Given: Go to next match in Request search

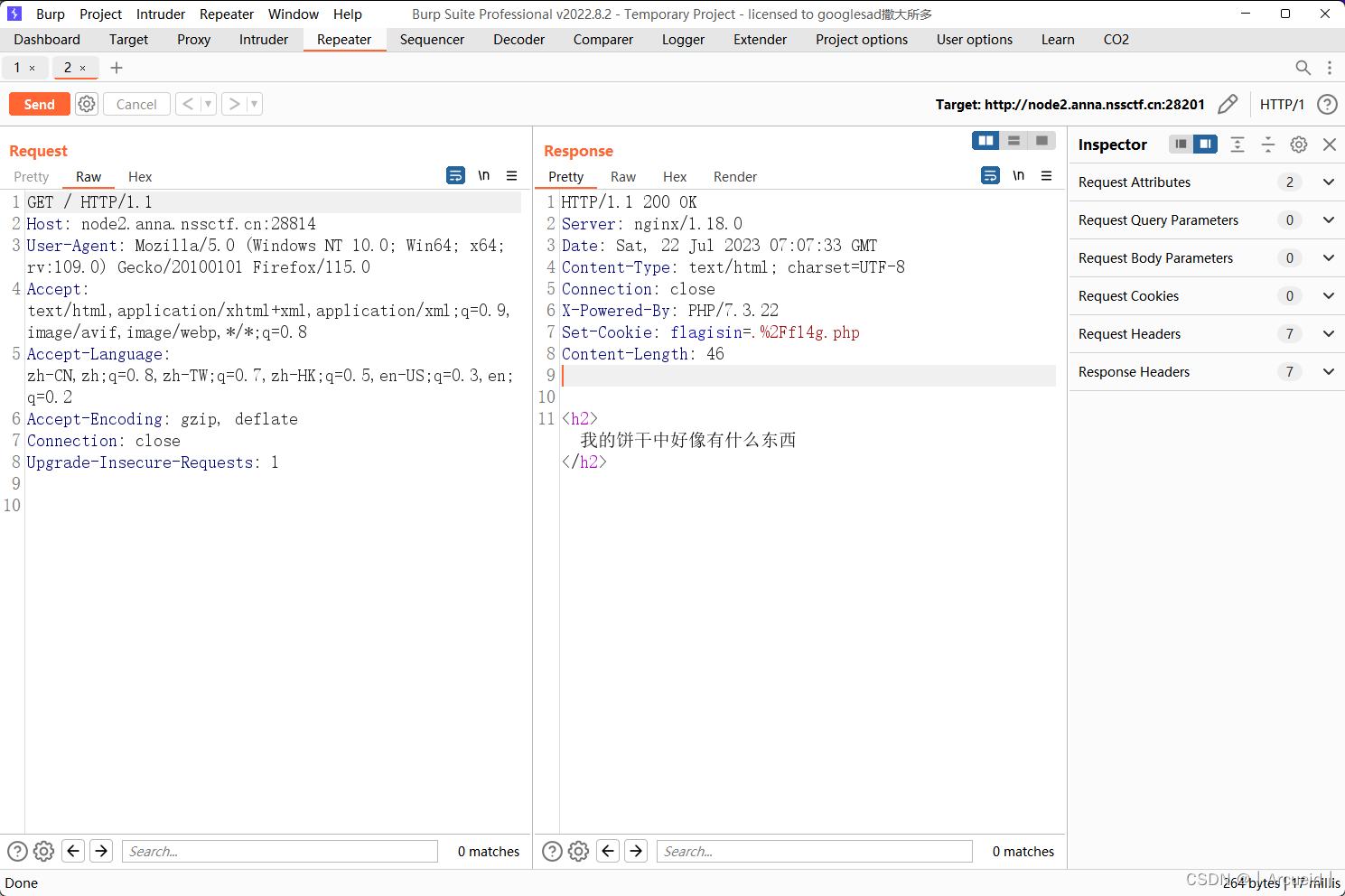Looking at the screenshot, I should coord(102,851).
